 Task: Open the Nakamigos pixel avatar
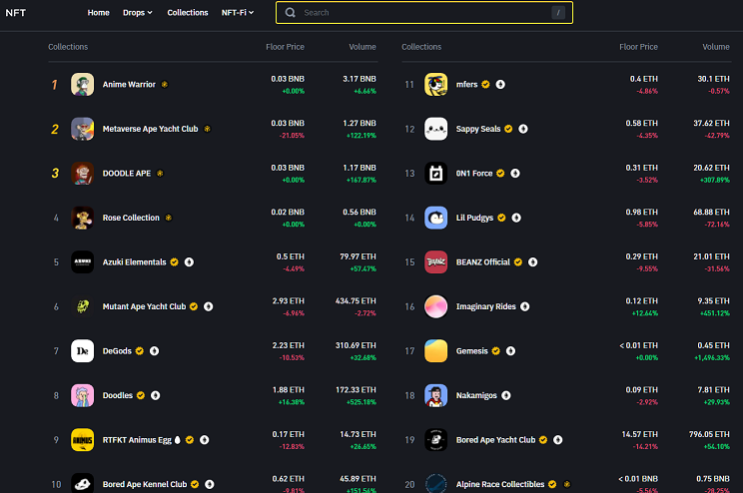pyautogui.click(x=436, y=395)
